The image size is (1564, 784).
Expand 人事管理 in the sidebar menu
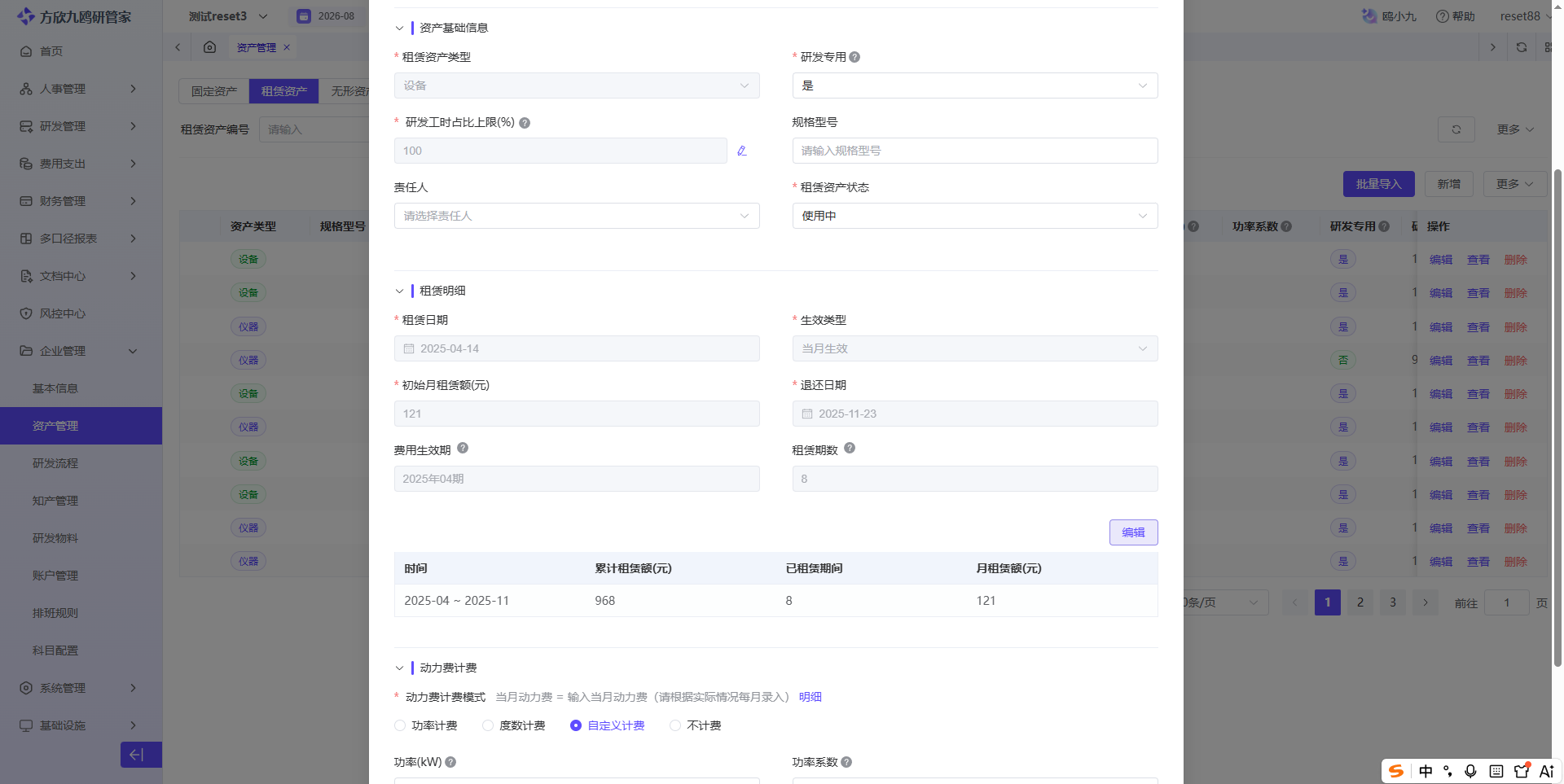click(x=81, y=89)
